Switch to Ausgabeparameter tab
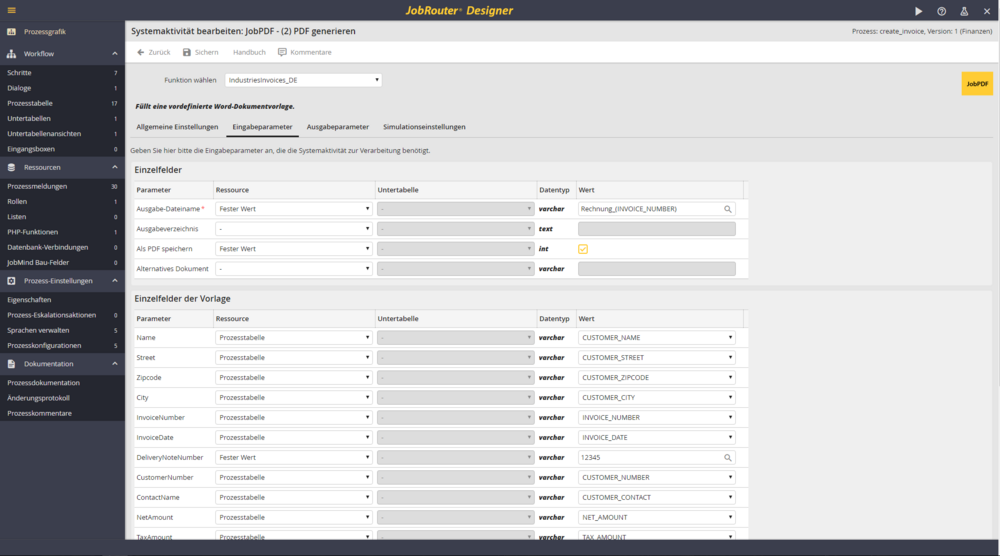The width and height of the screenshot is (1000, 556). [x=338, y=127]
